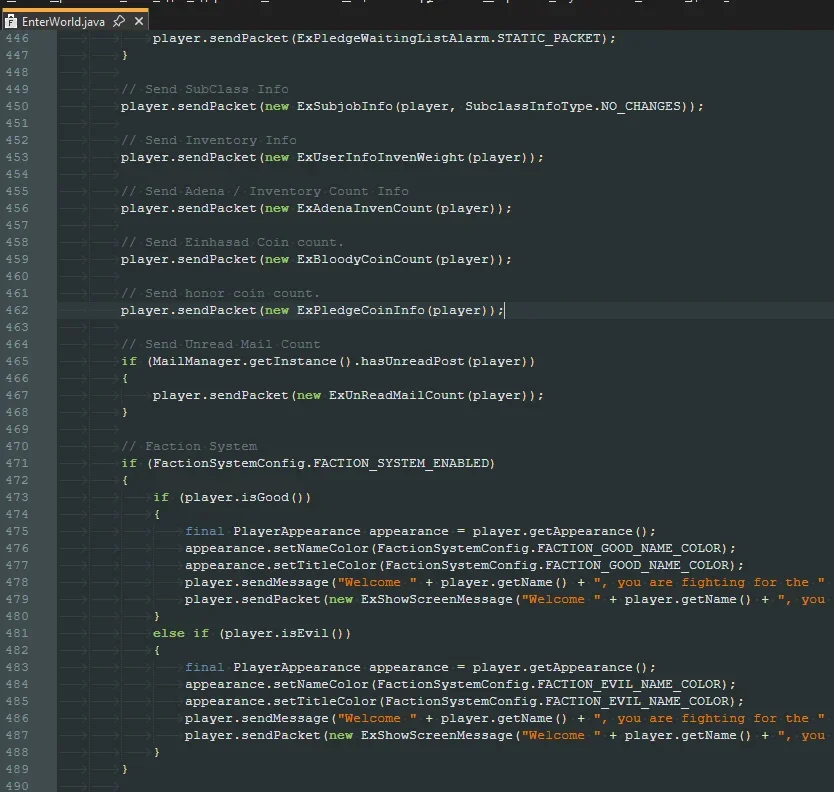Click ExShowScreenMessage on line 479
The width and height of the screenshot is (834, 792).
pyautogui.click(x=436, y=600)
